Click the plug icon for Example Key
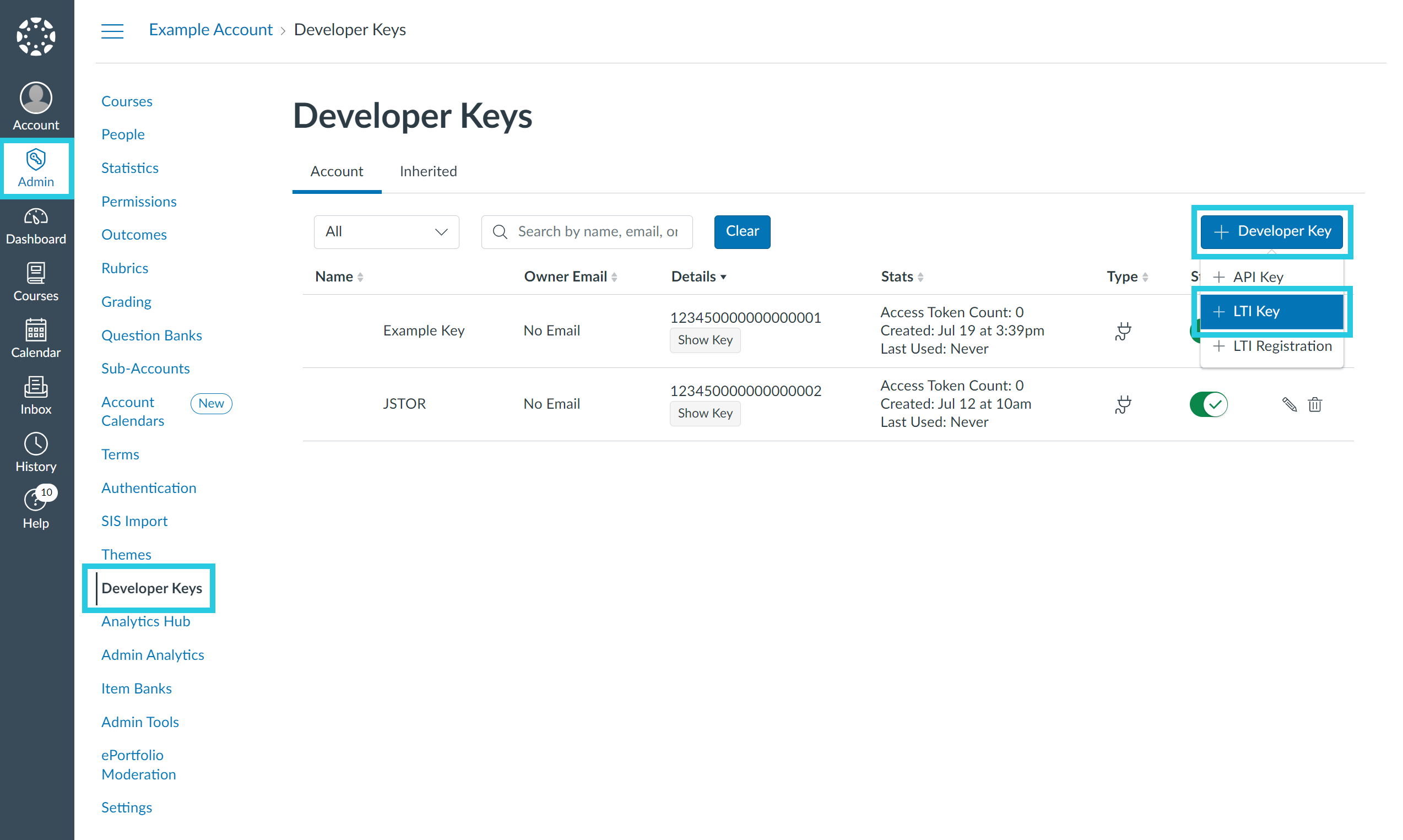 pos(1123,331)
